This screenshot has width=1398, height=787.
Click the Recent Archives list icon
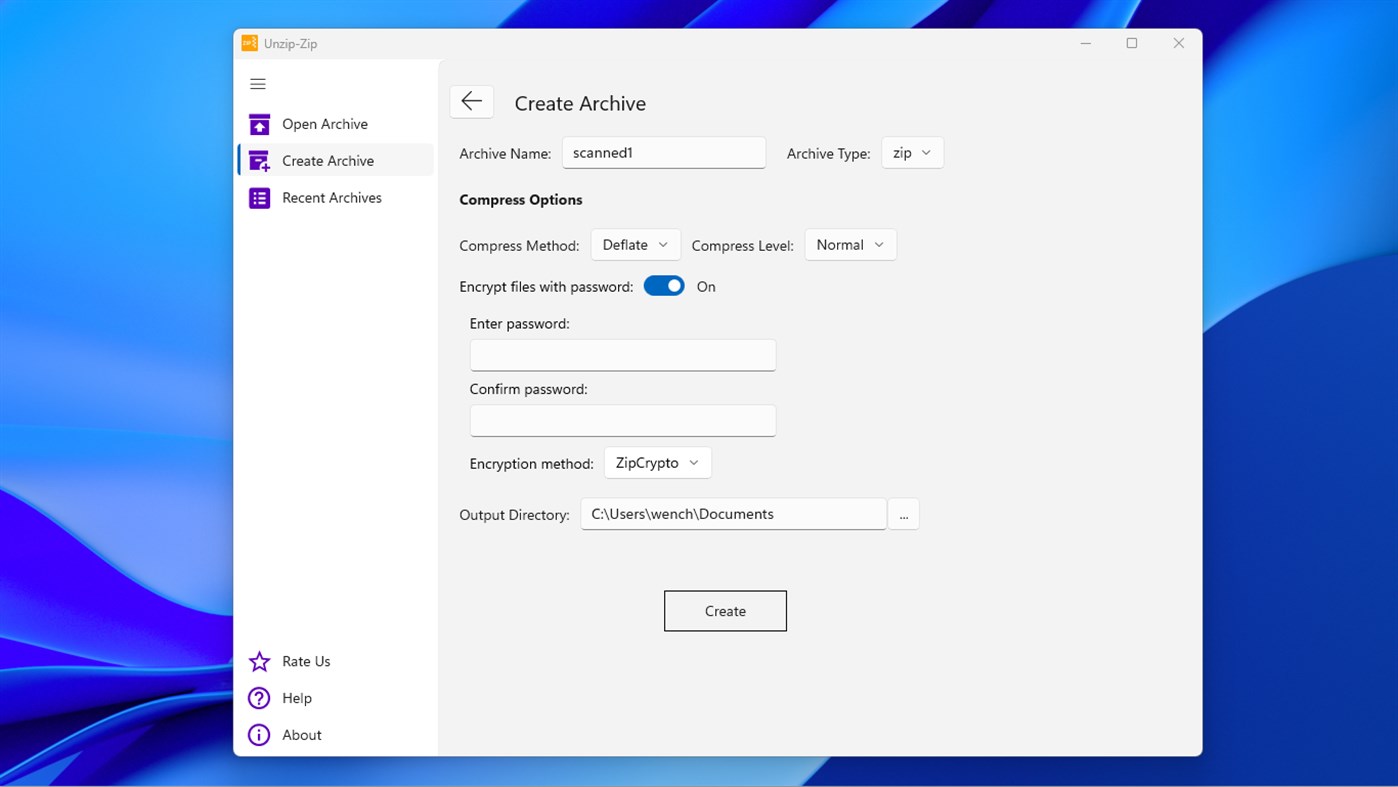point(259,197)
